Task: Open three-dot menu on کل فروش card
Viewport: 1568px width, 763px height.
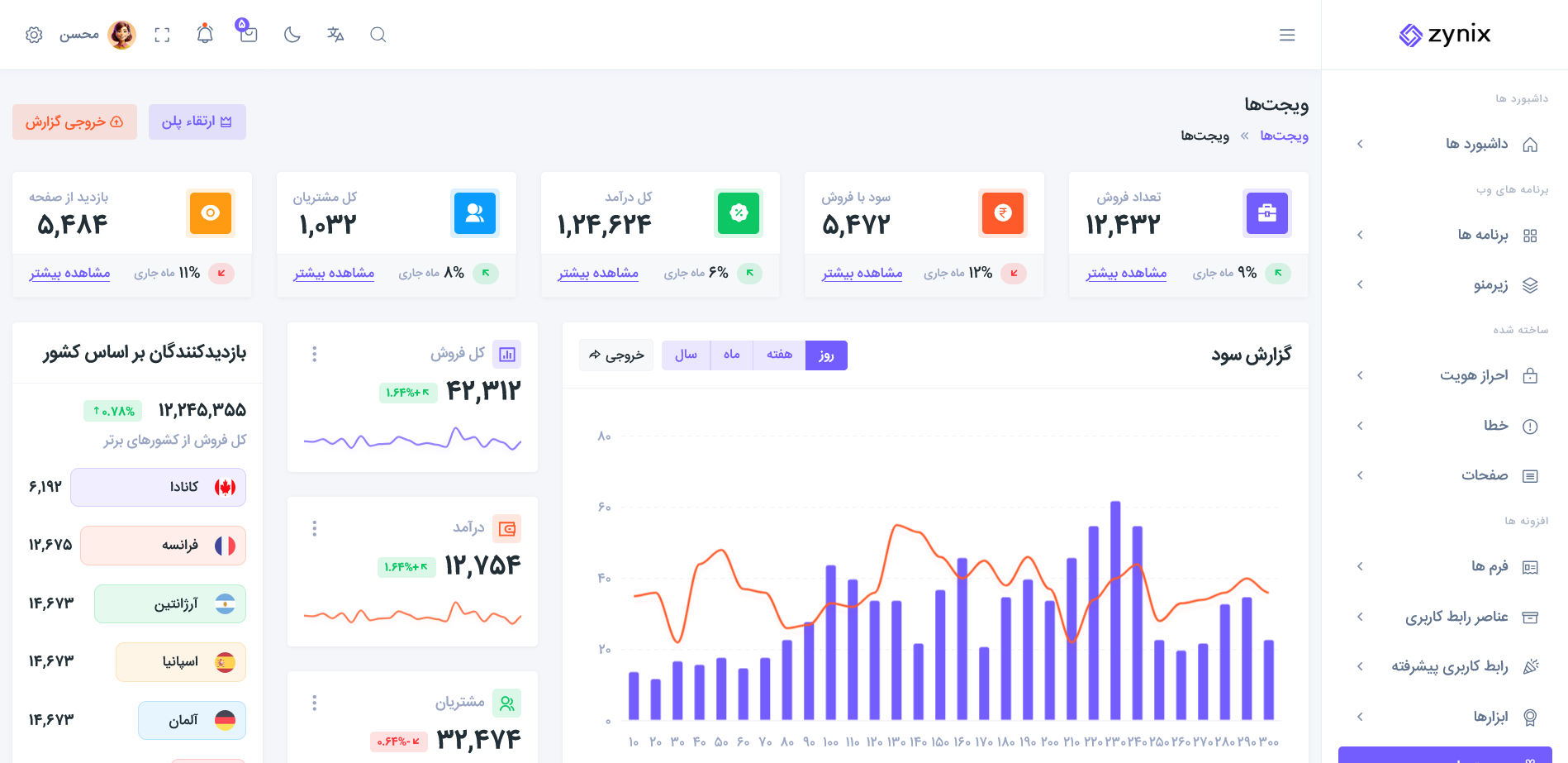Action: [314, 354]
